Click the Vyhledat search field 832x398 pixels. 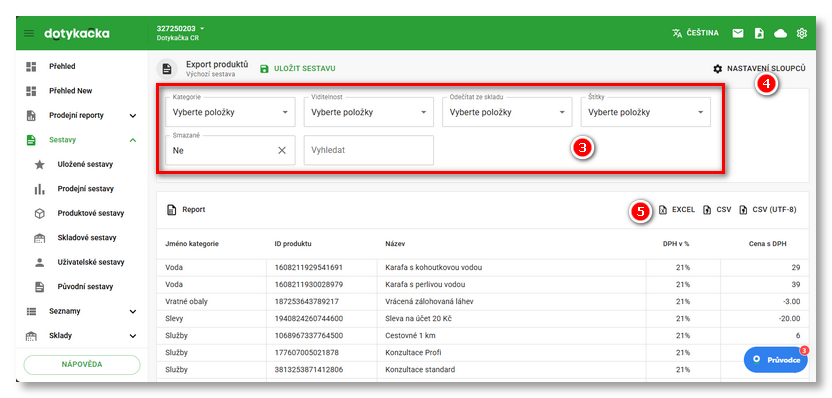coord(369,150)
